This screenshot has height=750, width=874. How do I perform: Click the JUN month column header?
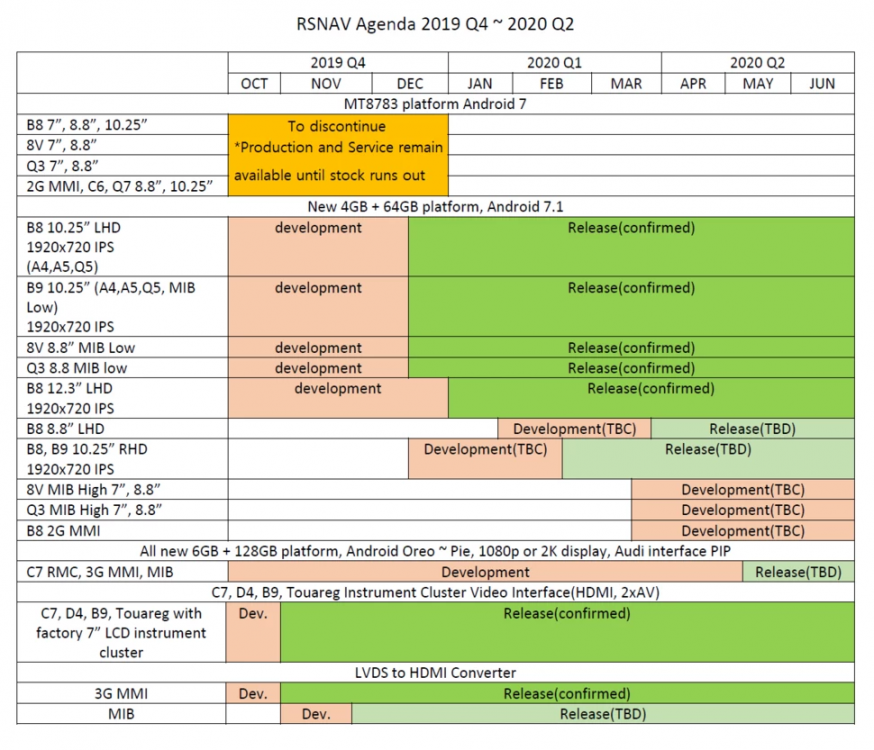[x=822, y=84]
